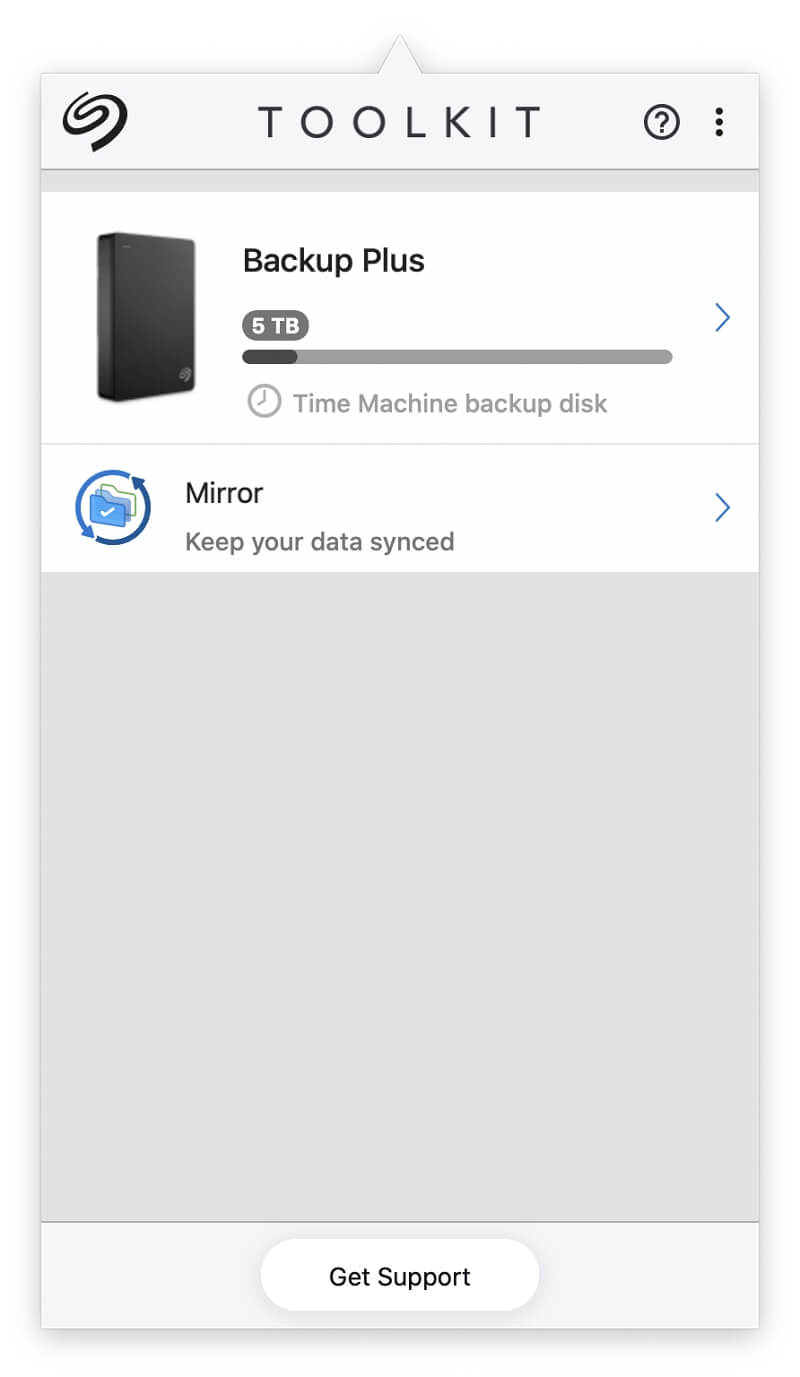Open the help question mark icon
Viewport: 800px width, 1377px height.
661,123
